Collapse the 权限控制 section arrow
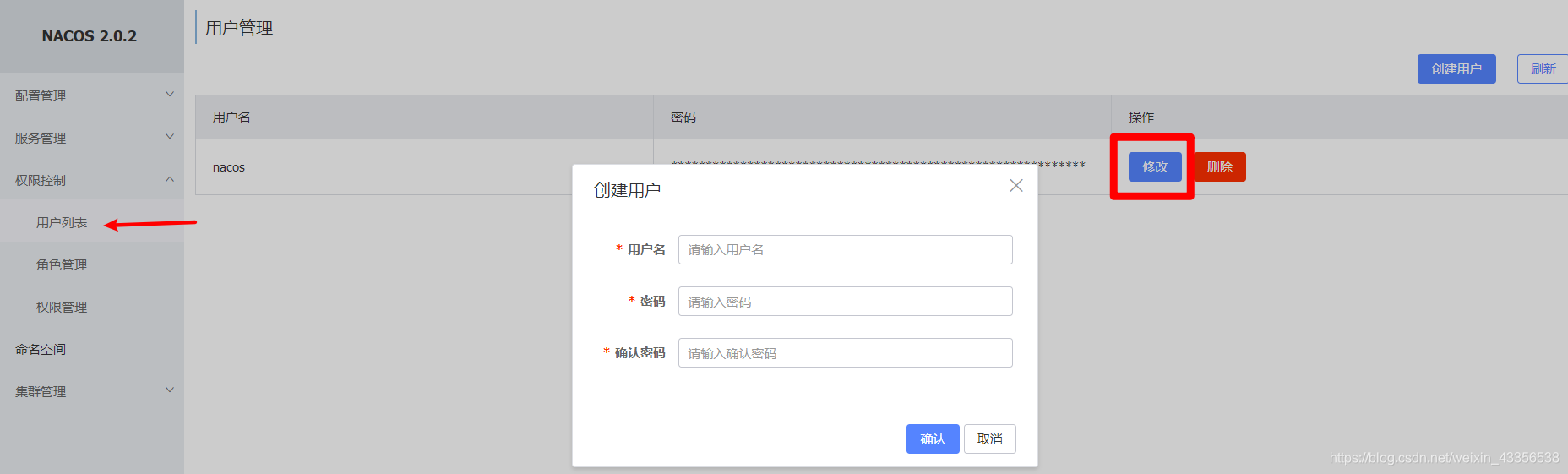 (x=170, y=179)
